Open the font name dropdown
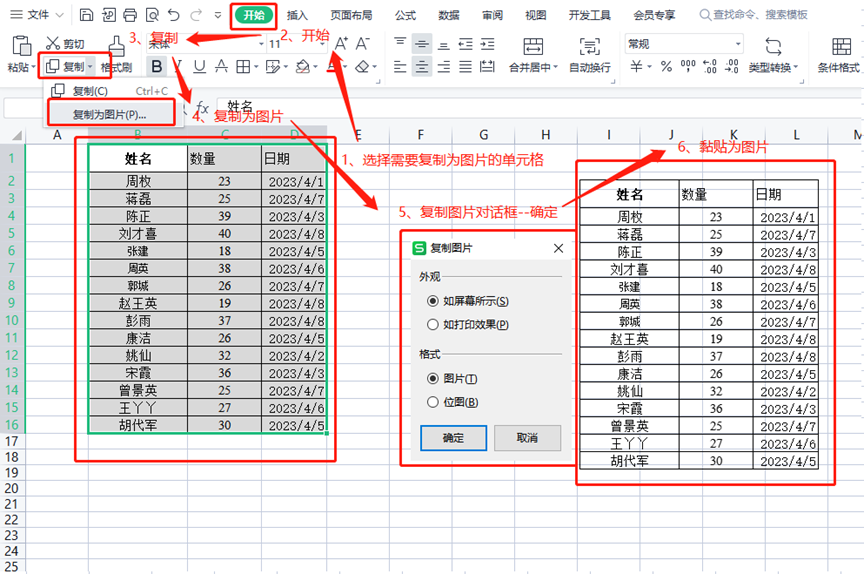Viewport: 864px width, 574px height. click(261, 44)
